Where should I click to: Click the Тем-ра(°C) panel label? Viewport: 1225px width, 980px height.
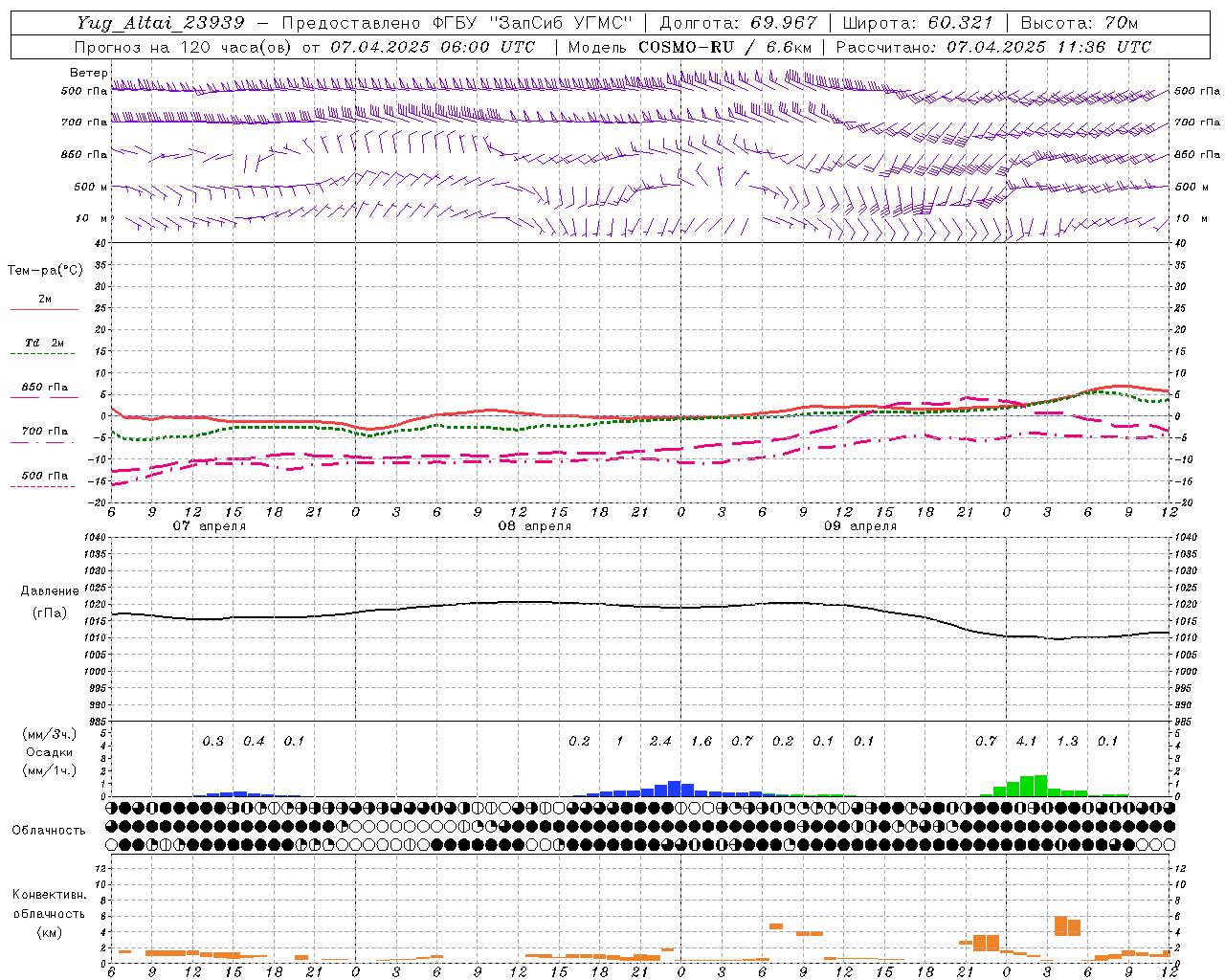coord(45,271)
